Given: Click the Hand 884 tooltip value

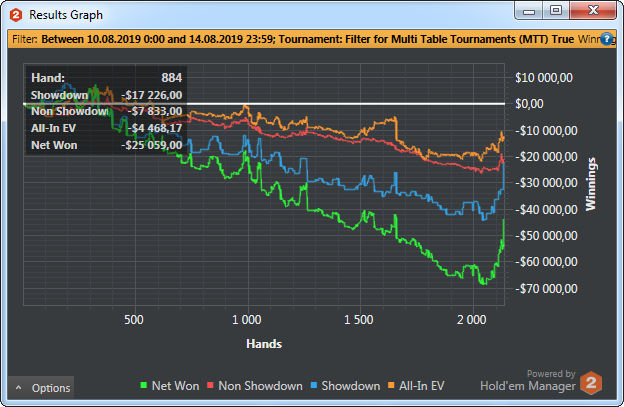Looking at the screenshot, I should (x=172, y=78).
